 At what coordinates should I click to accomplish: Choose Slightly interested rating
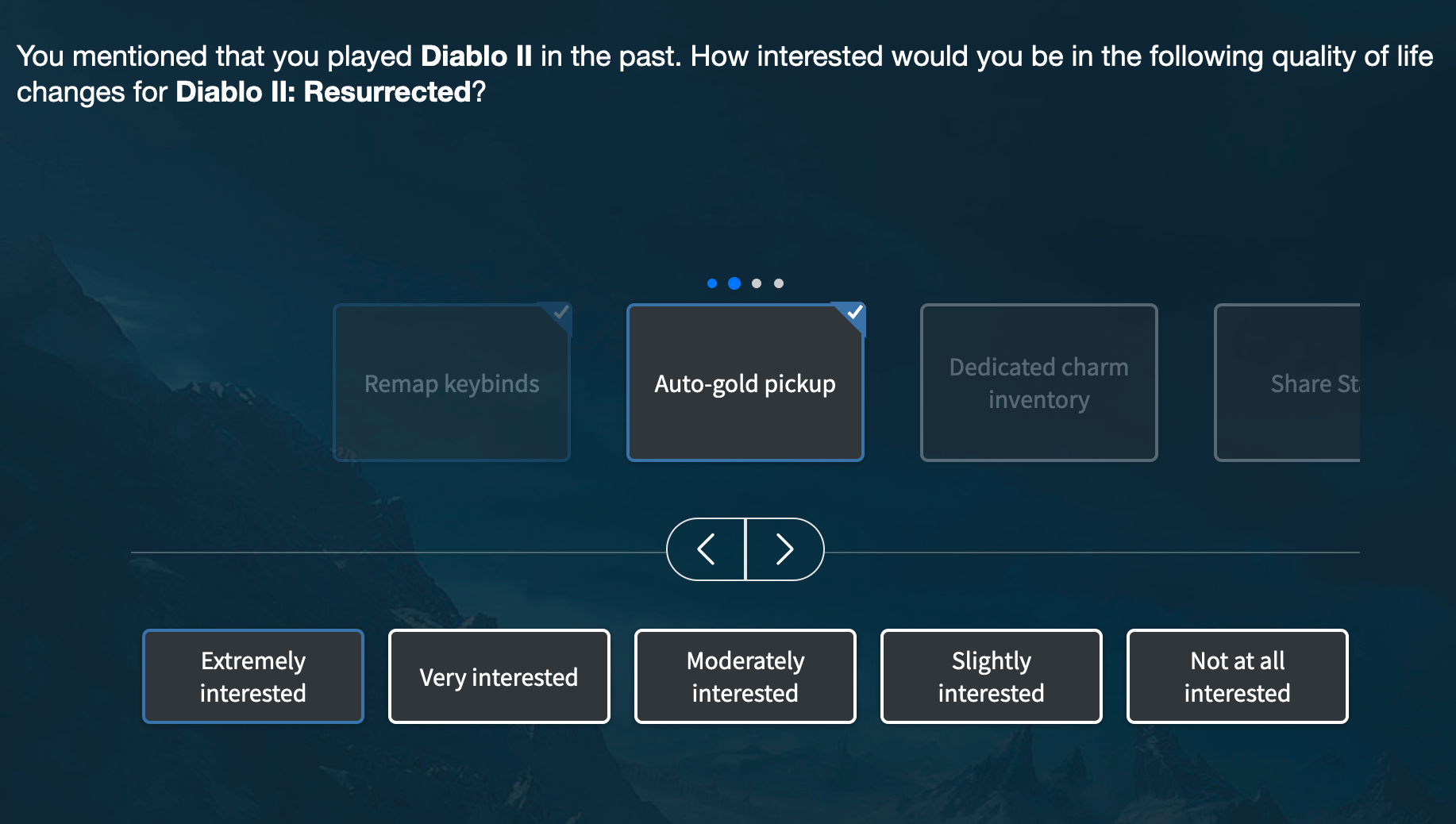coord(992,676)
